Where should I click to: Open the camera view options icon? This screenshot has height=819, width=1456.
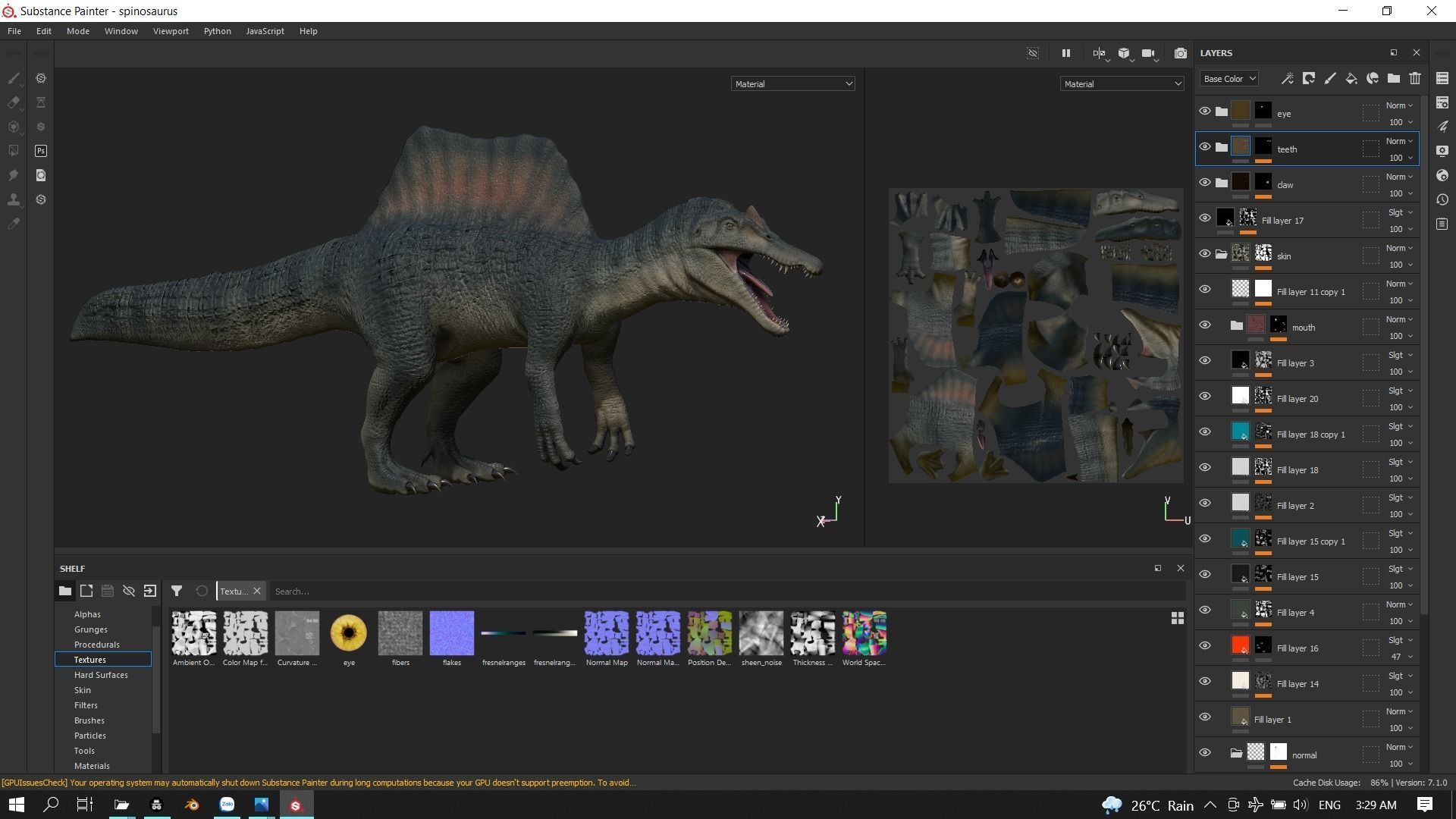coord(1148,53)
